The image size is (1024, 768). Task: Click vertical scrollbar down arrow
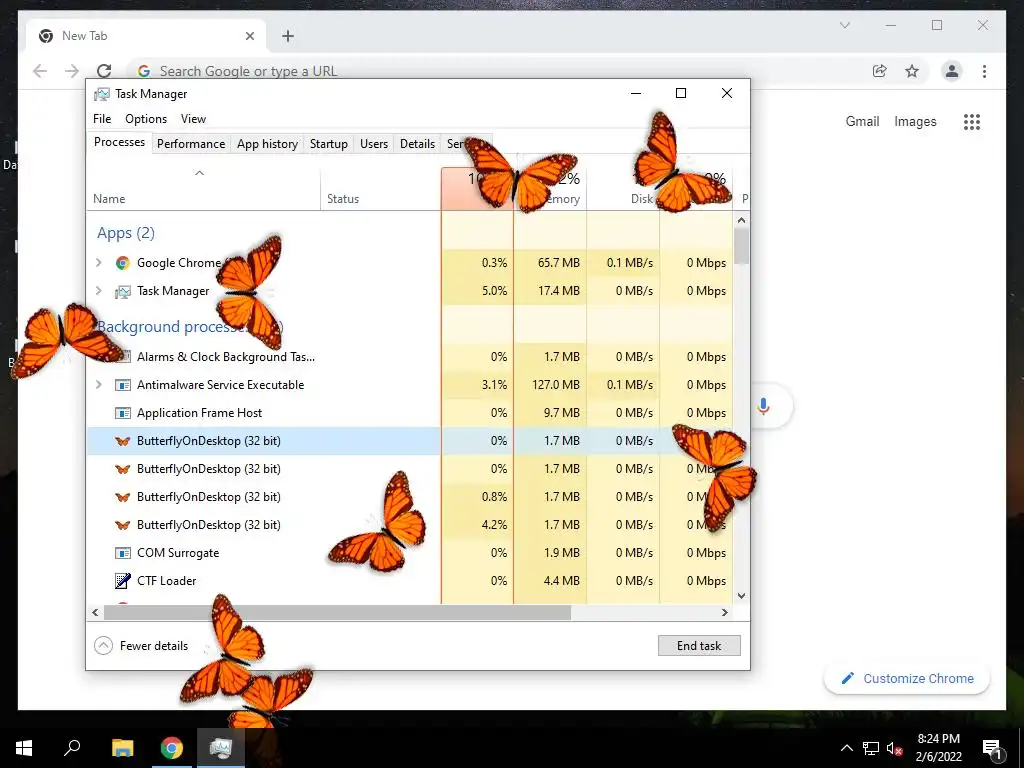pyautogui.click(x=741, y=596)
